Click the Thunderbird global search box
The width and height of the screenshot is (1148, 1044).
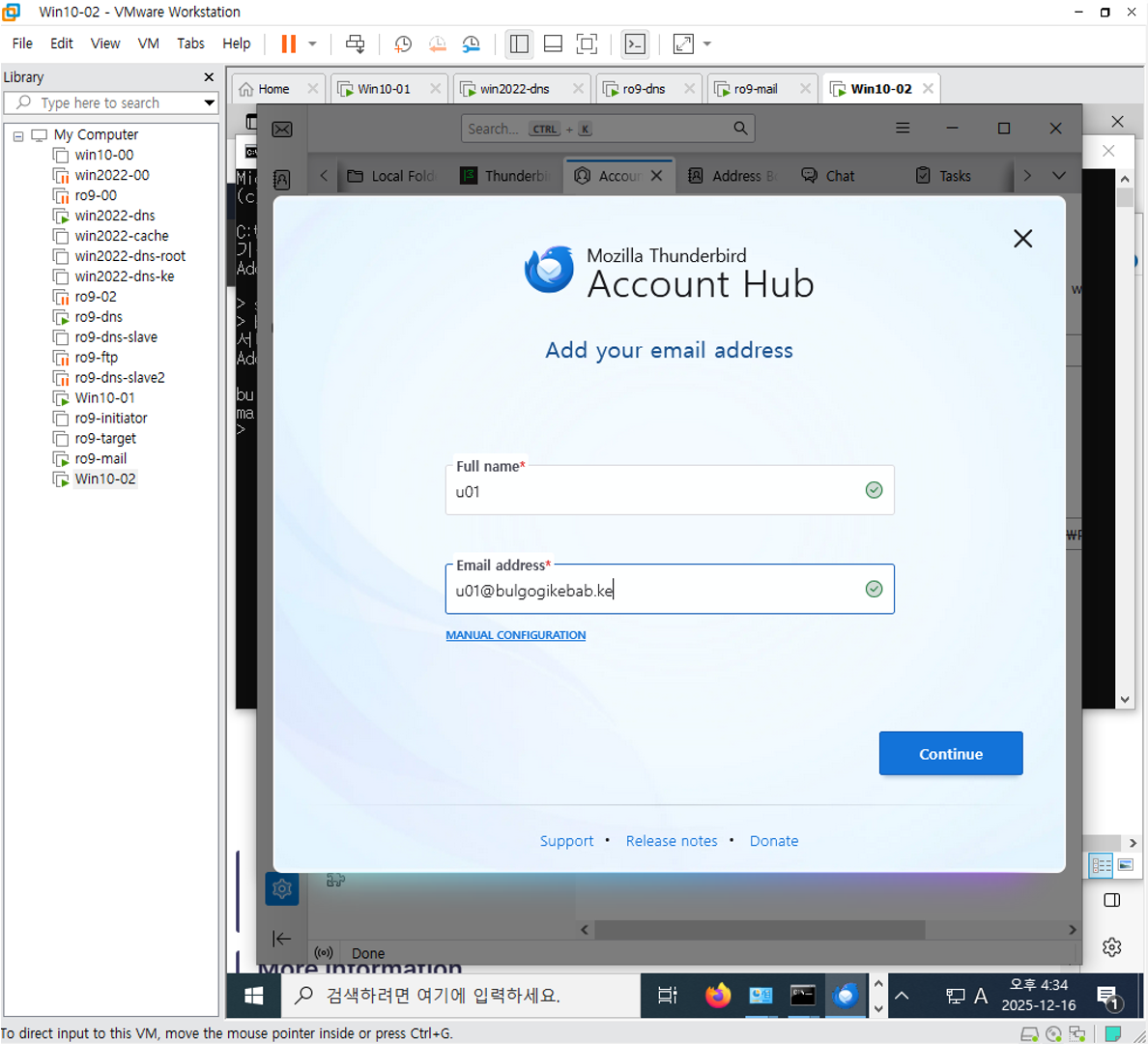[x=608, y=129]
